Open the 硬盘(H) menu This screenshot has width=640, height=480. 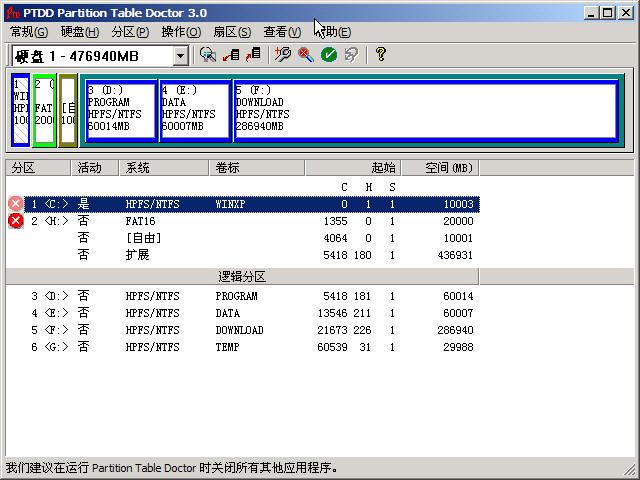[x=80, y=32]
